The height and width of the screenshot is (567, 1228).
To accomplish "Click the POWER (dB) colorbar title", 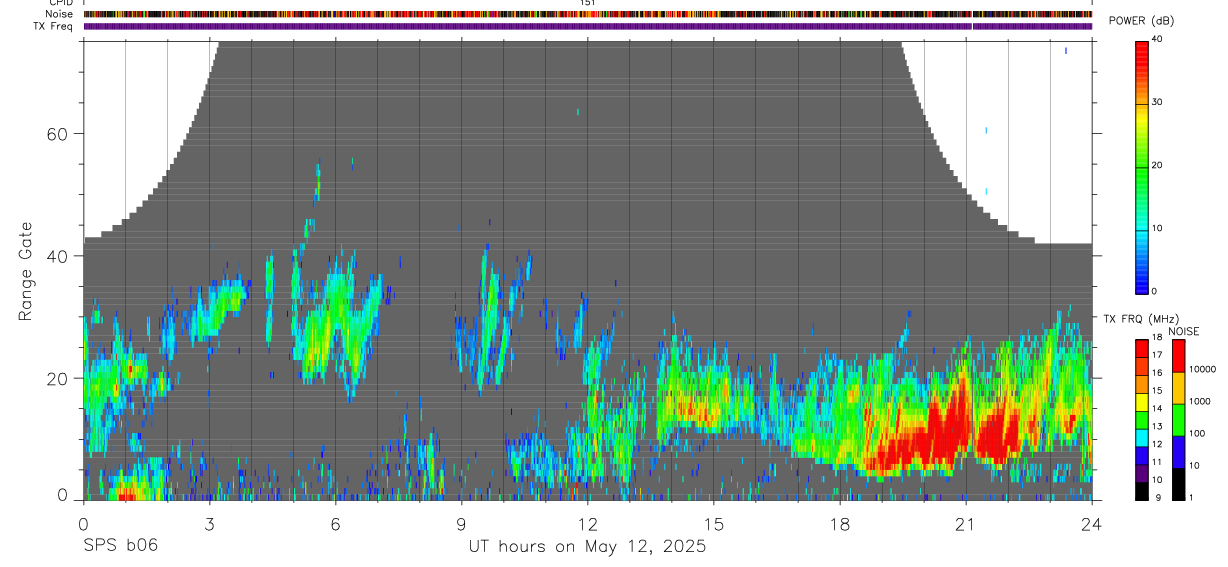I will tap(1141, 22).
